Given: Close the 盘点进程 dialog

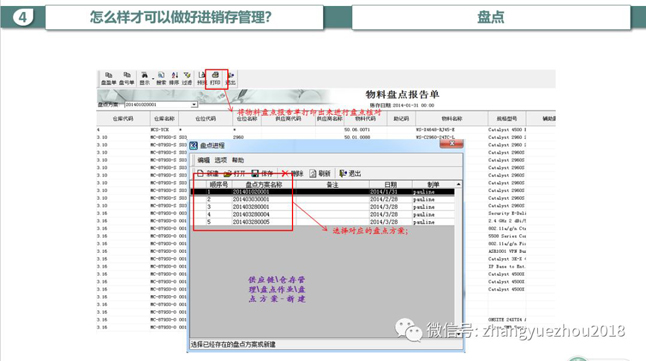Looking at the screenshot, I should pyautogui.click(x=452, y=143).
